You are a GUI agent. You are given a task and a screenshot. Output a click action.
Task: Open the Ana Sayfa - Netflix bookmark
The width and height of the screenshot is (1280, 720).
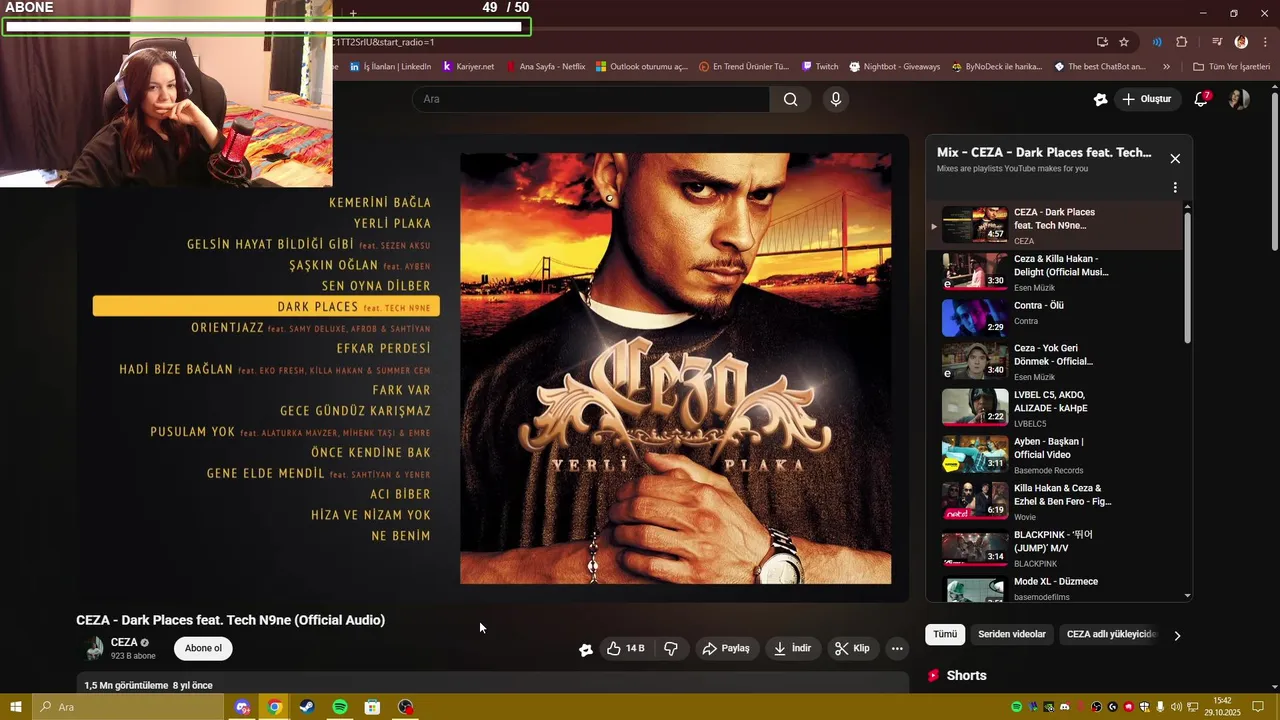click(x=546, y=67)
